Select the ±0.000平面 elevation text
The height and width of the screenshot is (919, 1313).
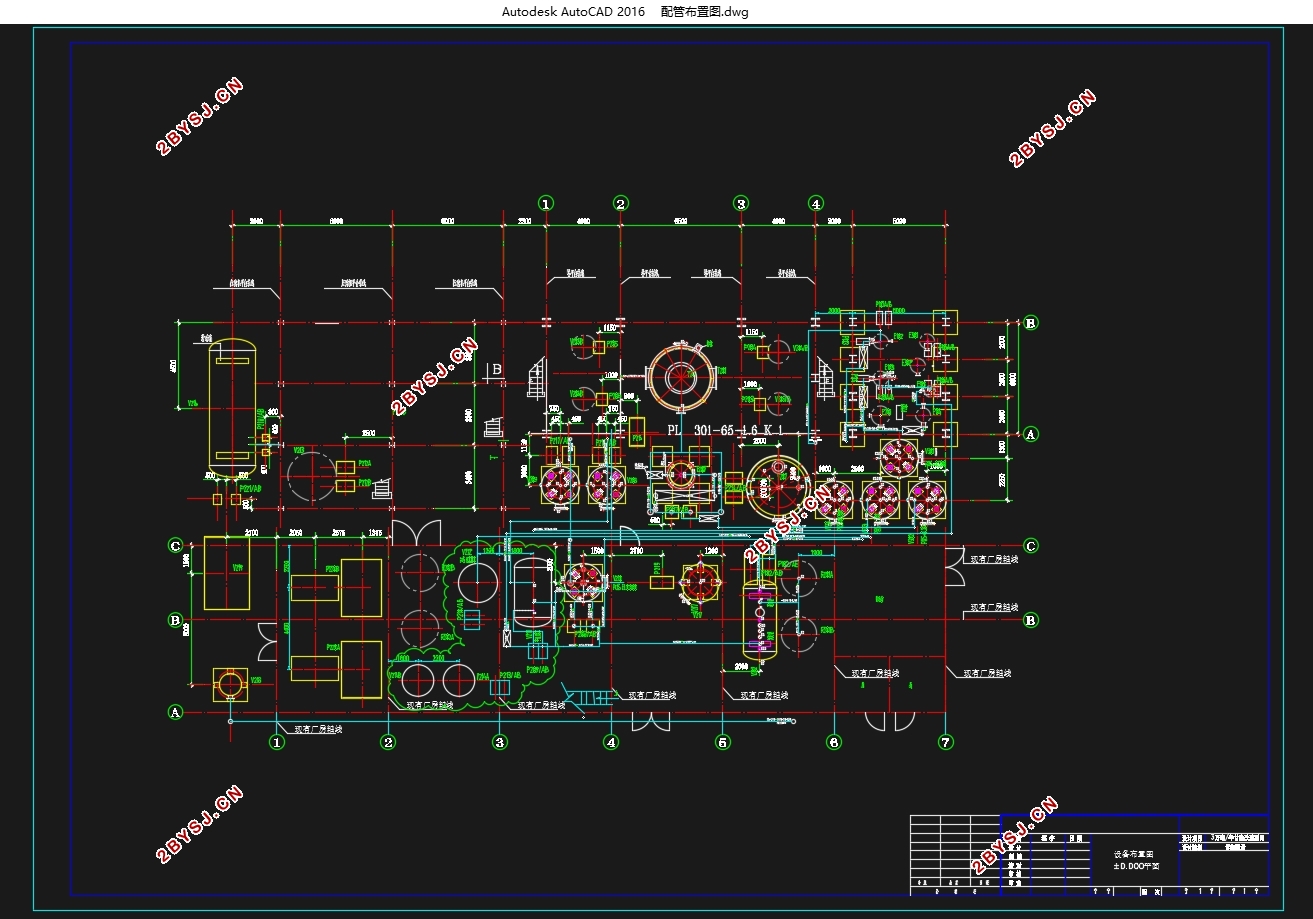pyautogui.click(x=1134, y=866)
